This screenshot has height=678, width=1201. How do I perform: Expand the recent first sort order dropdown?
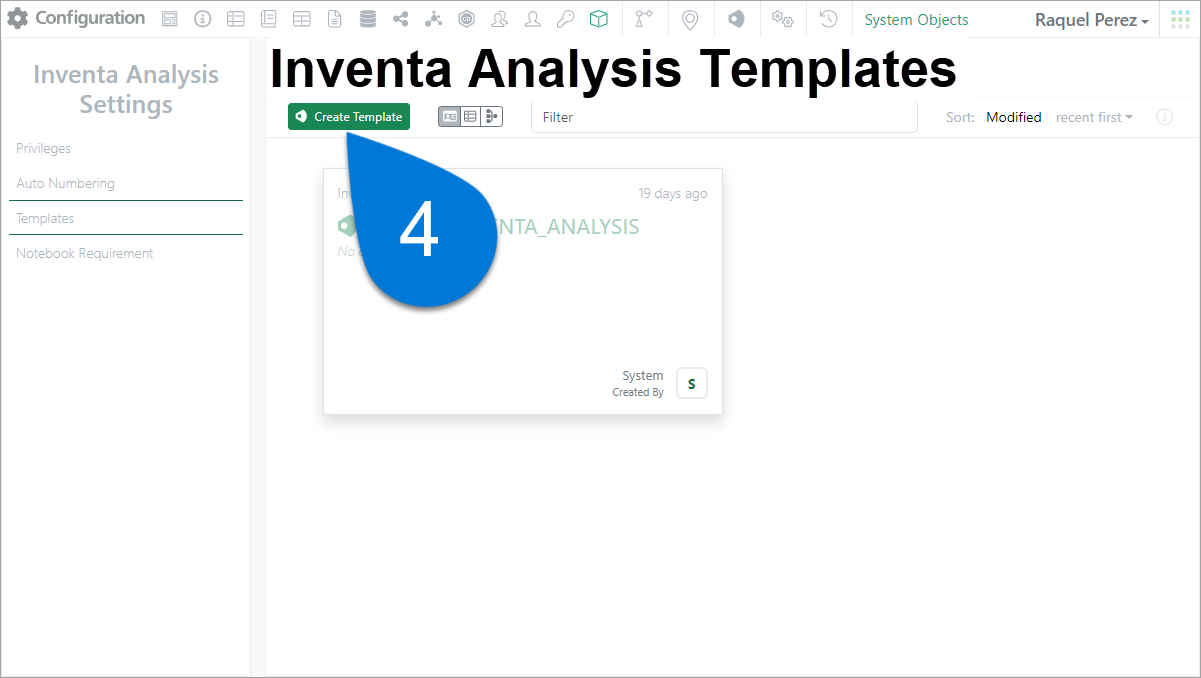1094,117
